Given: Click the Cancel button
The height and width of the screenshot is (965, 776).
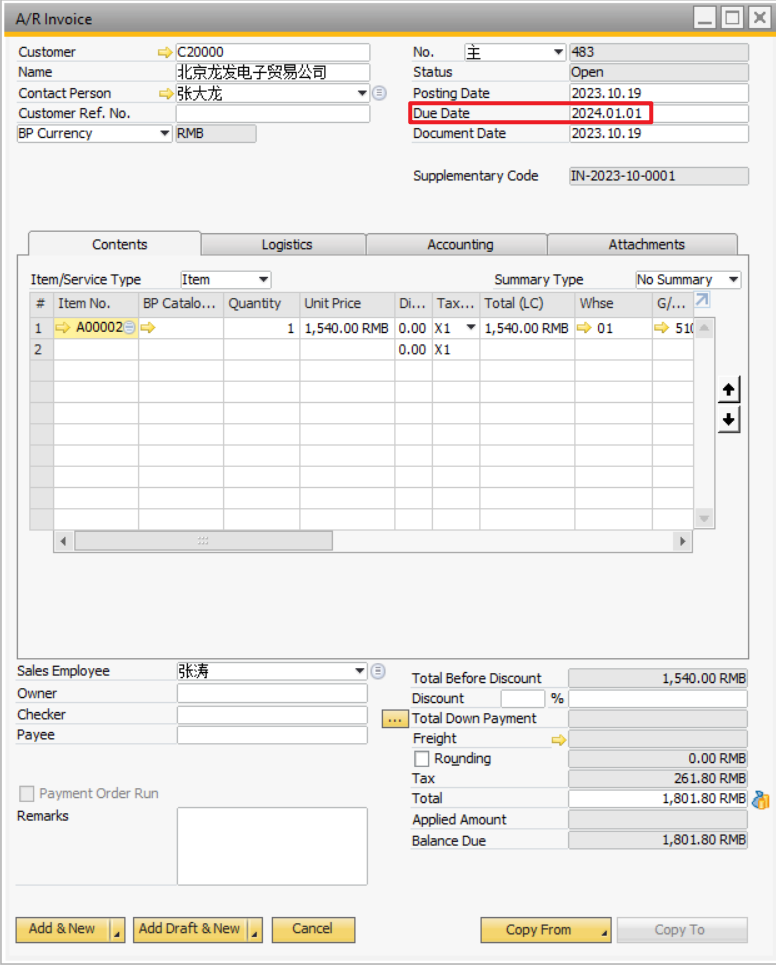Looking at the screenshot, I should (313, 929).
